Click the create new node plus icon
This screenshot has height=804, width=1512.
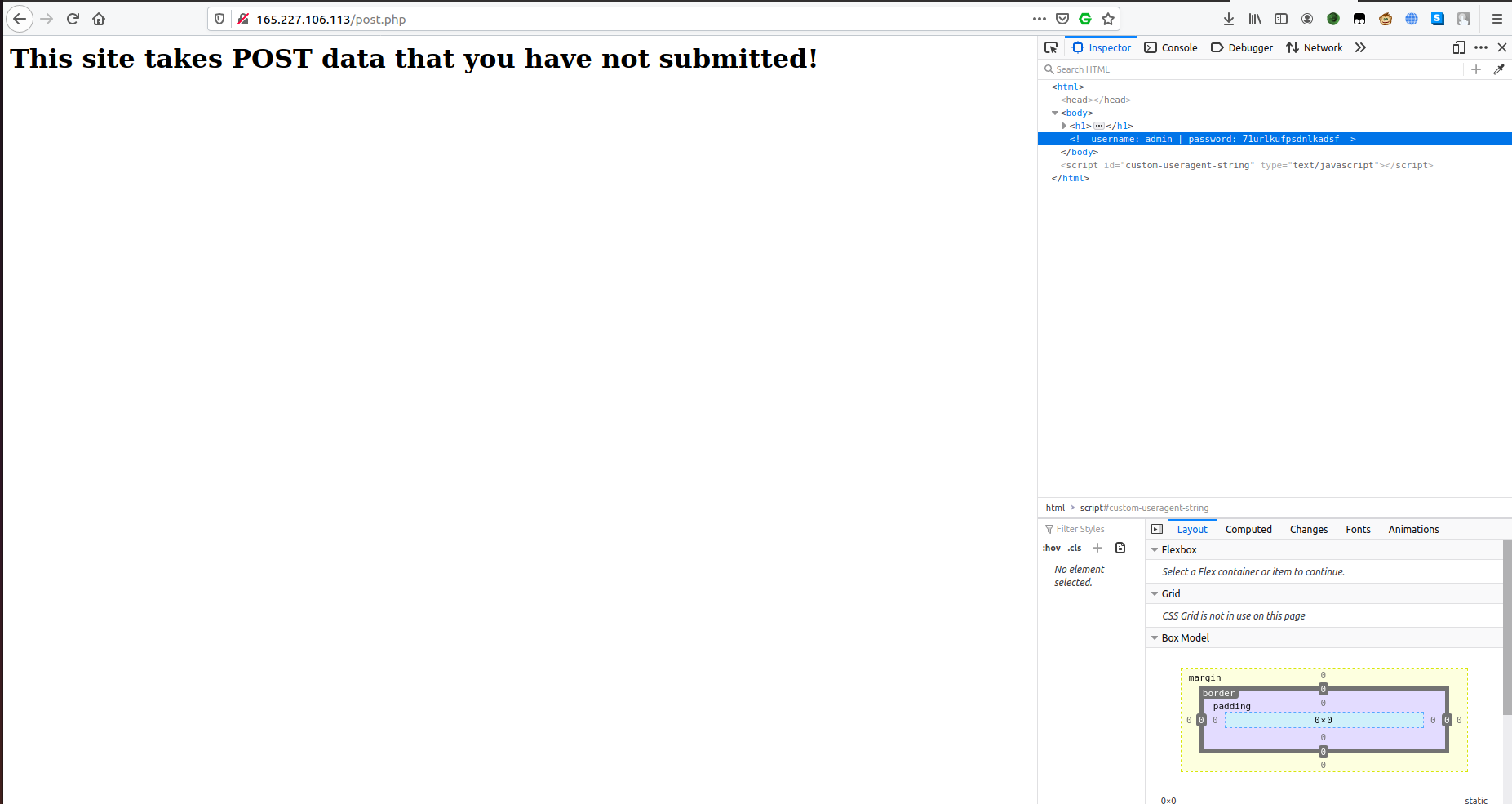pyautogui.click(x=1475, y=69)
